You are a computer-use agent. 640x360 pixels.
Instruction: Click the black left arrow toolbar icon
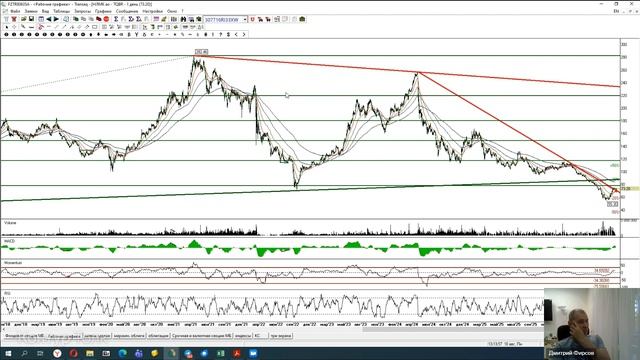coord(49,19)
